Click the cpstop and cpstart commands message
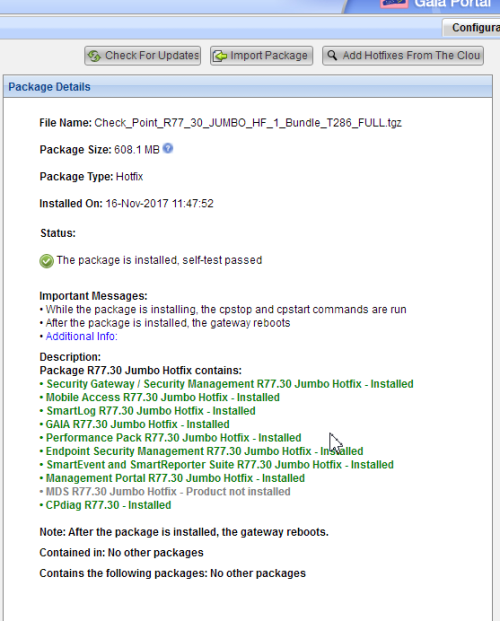The image size is (500, 621). [x=226, y=309]
